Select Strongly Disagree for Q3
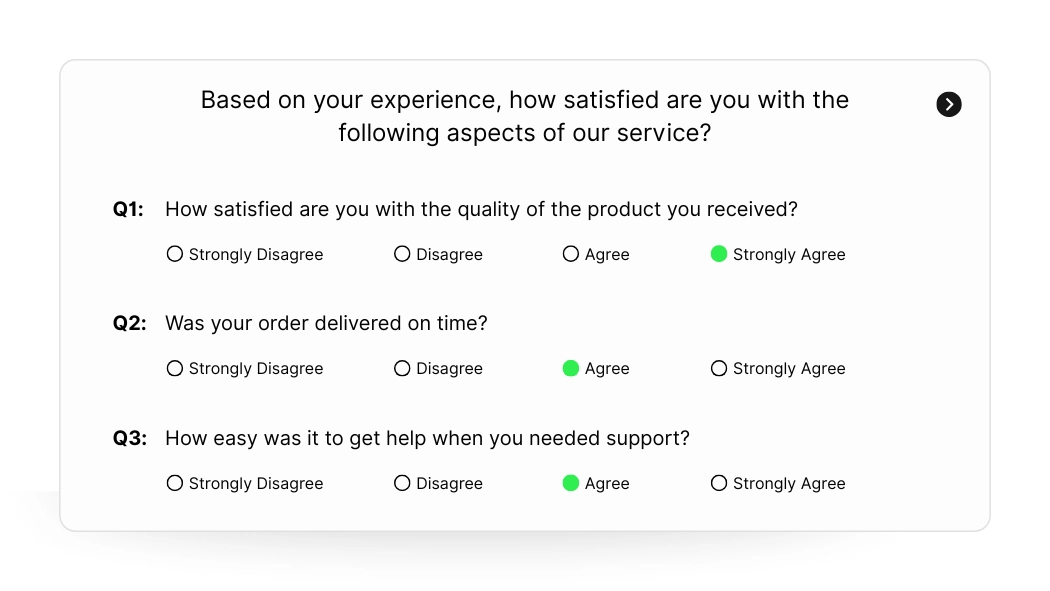1050x591 pixels. [175, 483]
